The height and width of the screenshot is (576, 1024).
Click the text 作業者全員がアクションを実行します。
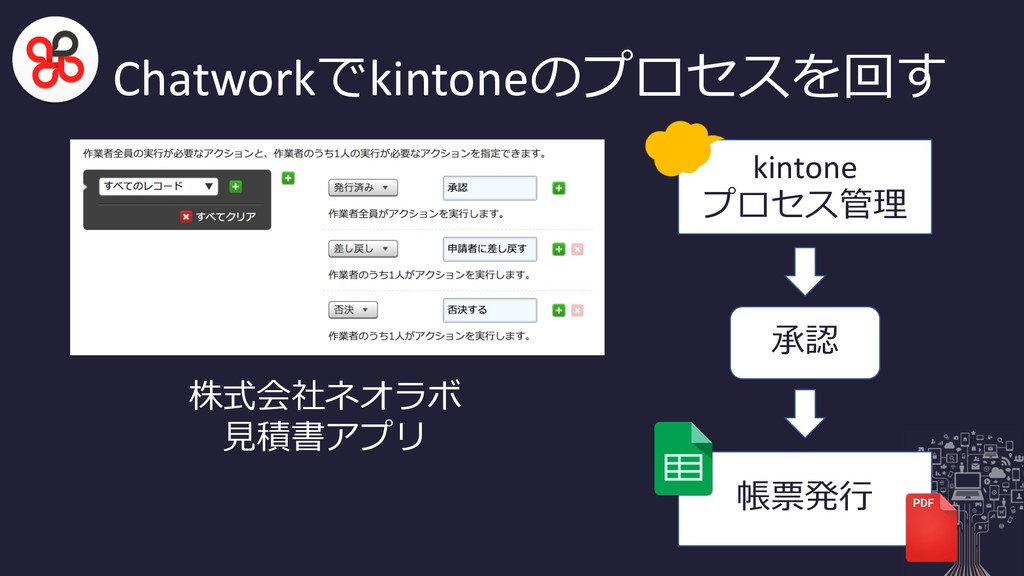[x=416, y=214]
